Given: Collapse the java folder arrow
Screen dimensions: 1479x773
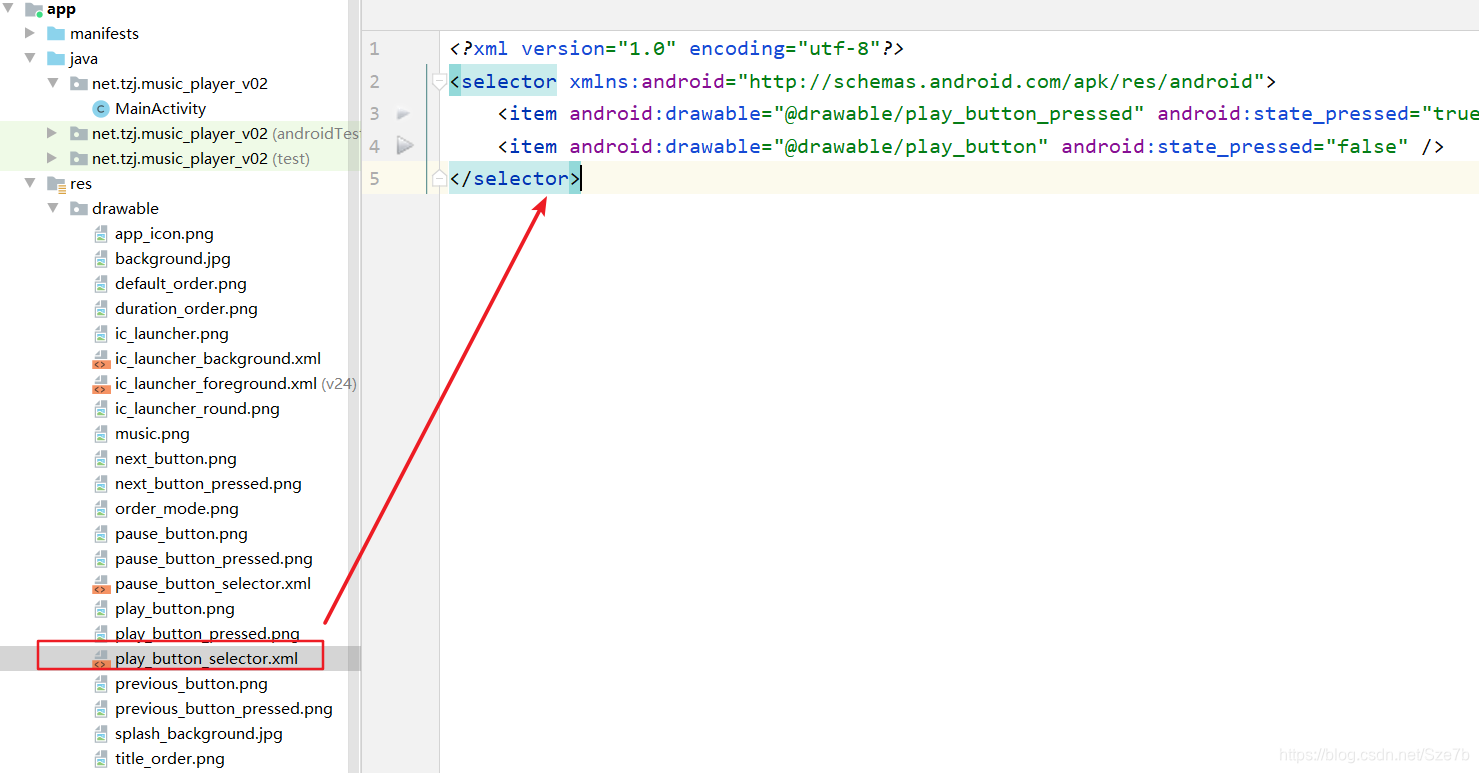Looking at the screenshot, I should coord(31,59).
